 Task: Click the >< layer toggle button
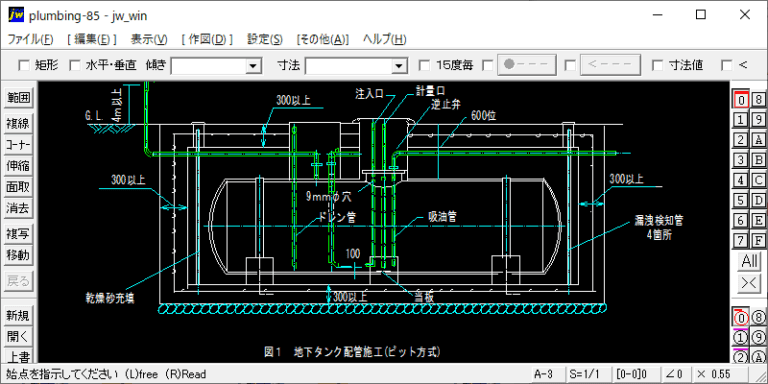[x=749, y=284]
